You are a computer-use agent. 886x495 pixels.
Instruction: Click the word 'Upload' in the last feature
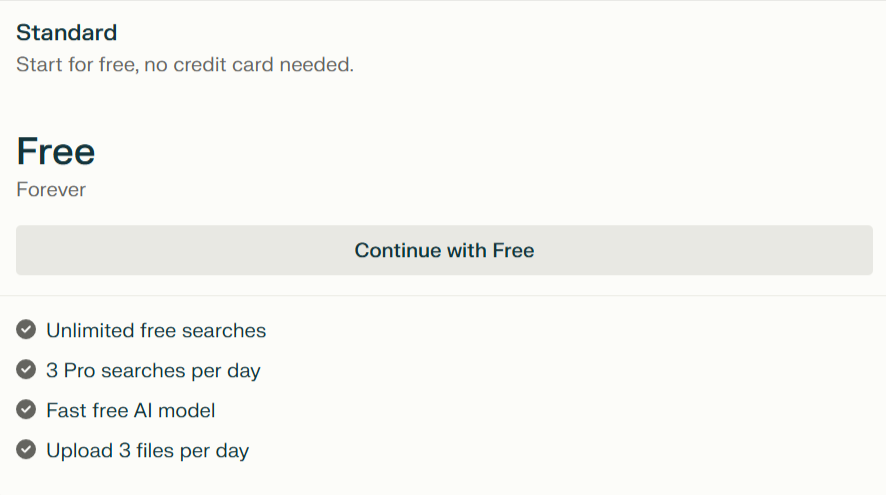[80, 451]
